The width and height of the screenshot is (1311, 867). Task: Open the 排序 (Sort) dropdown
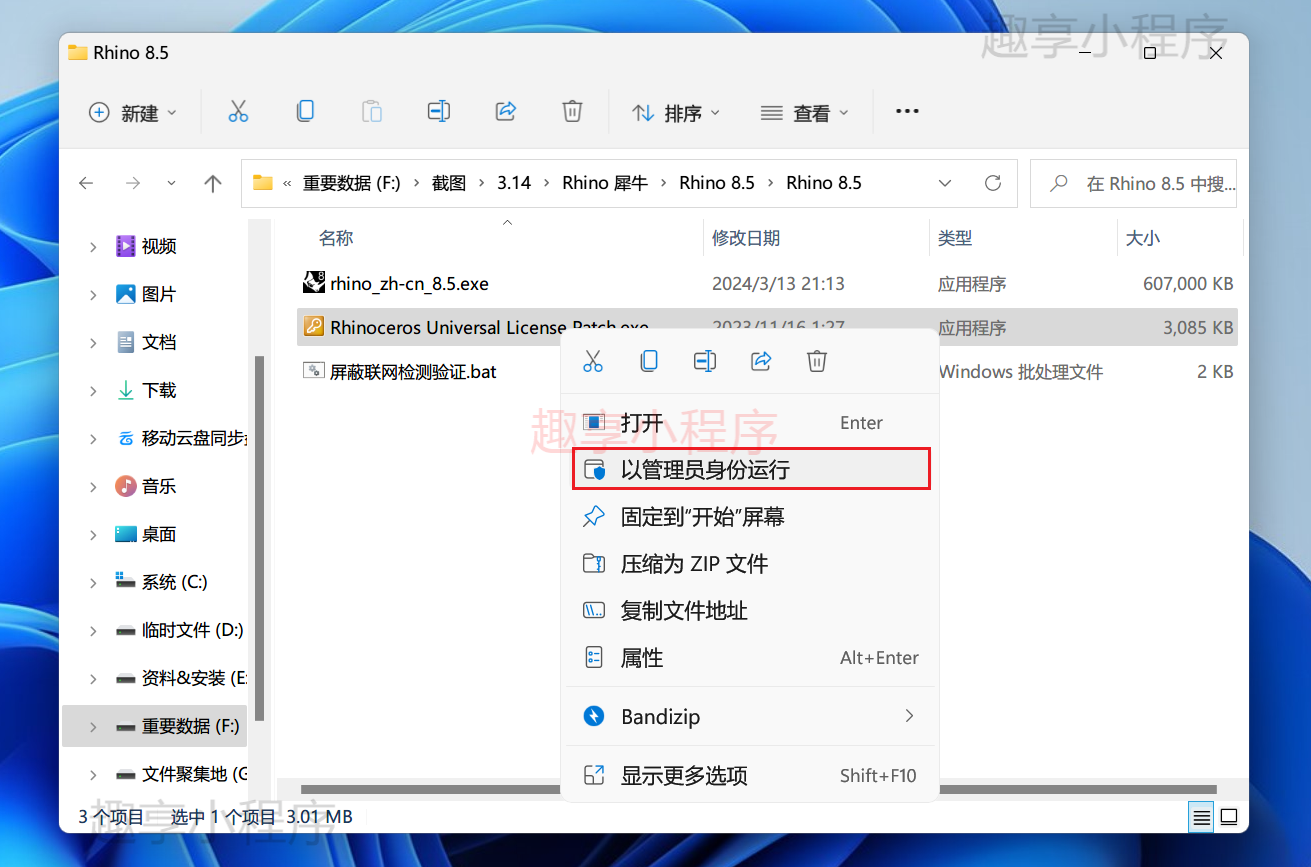(675, 113)
